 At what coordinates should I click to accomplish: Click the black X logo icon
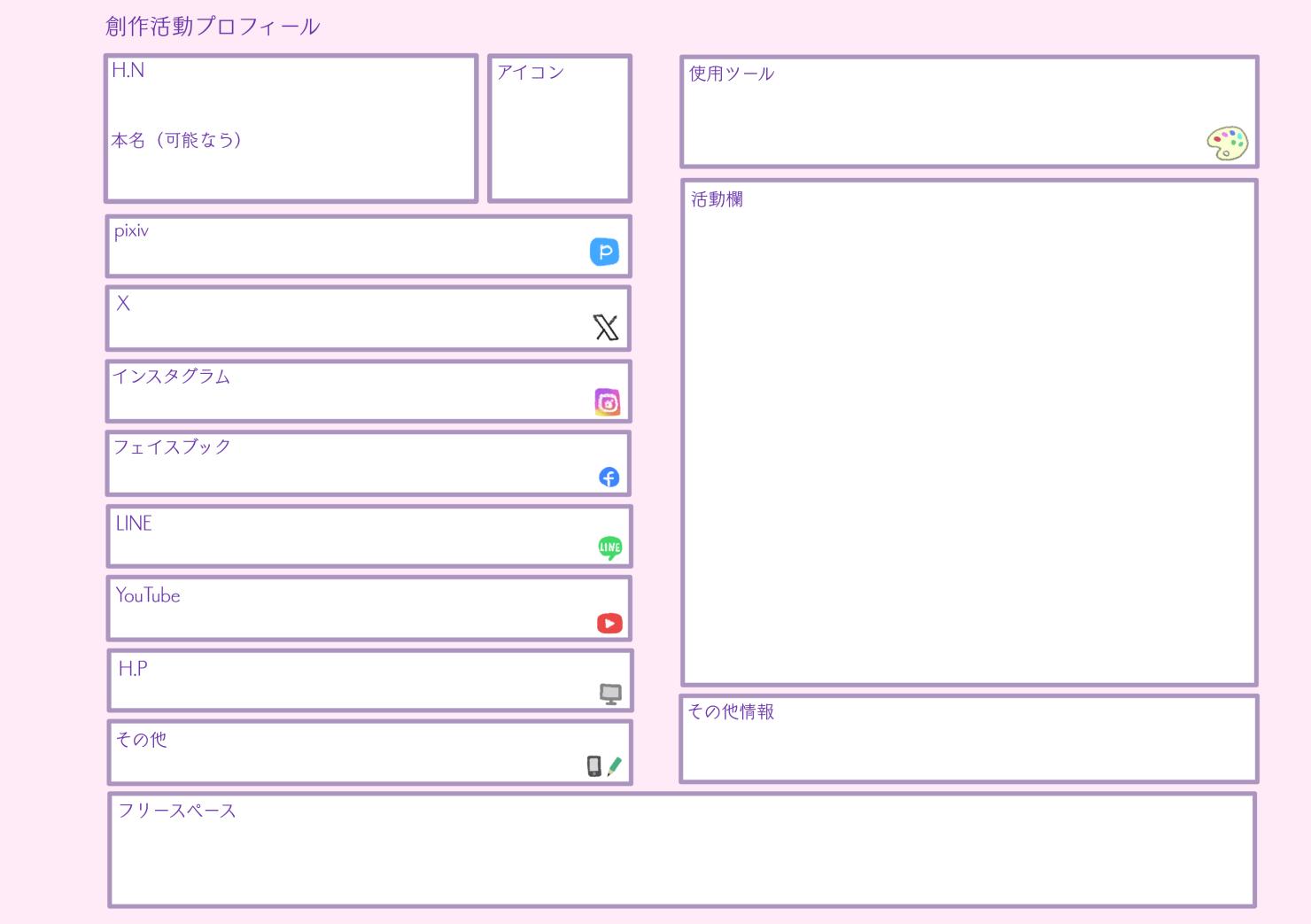click(x=606, y=328)
